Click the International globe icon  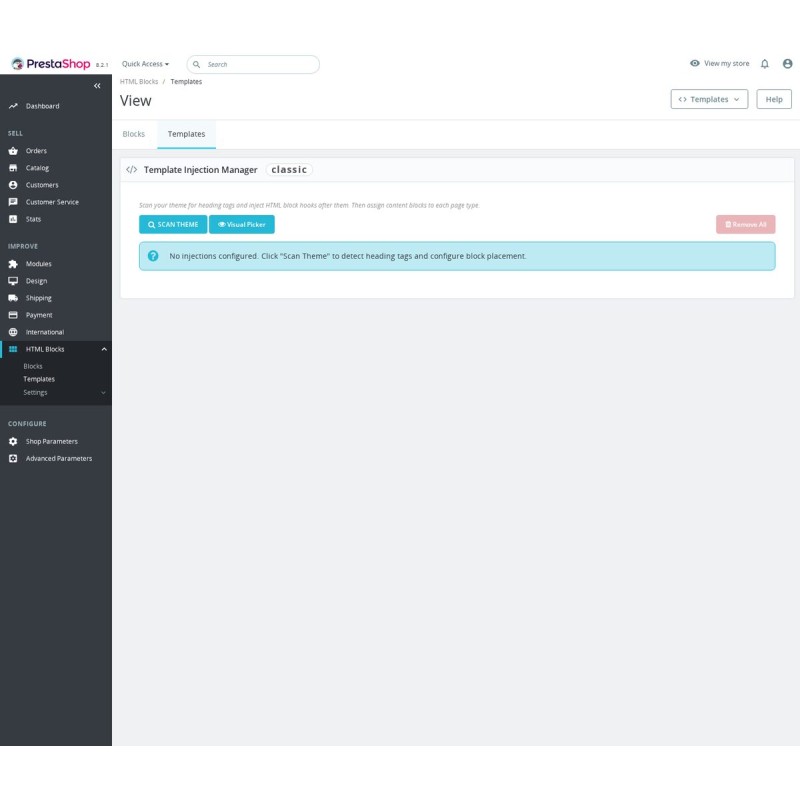[x=13, y=332]
